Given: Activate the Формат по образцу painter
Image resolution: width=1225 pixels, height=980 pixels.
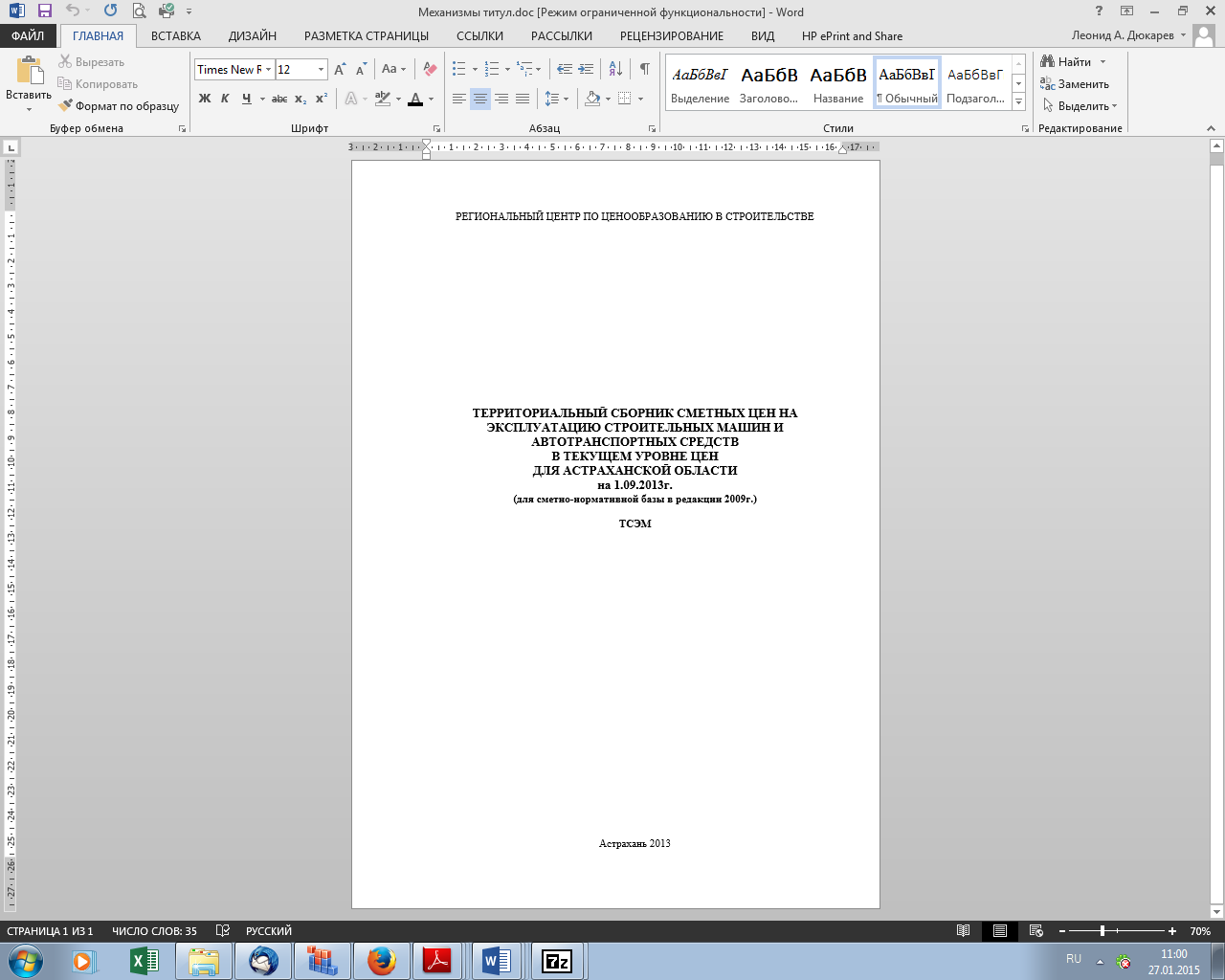Looking at the screenshot, I should pyautogui.click(x=119, y=106).
